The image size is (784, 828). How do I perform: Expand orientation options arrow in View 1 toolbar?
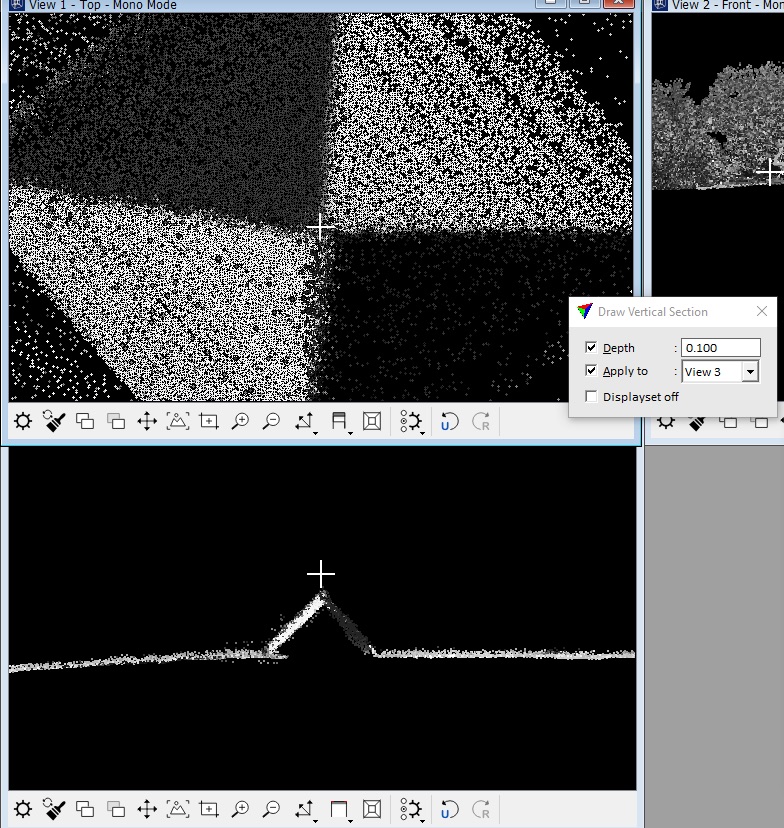350,433
